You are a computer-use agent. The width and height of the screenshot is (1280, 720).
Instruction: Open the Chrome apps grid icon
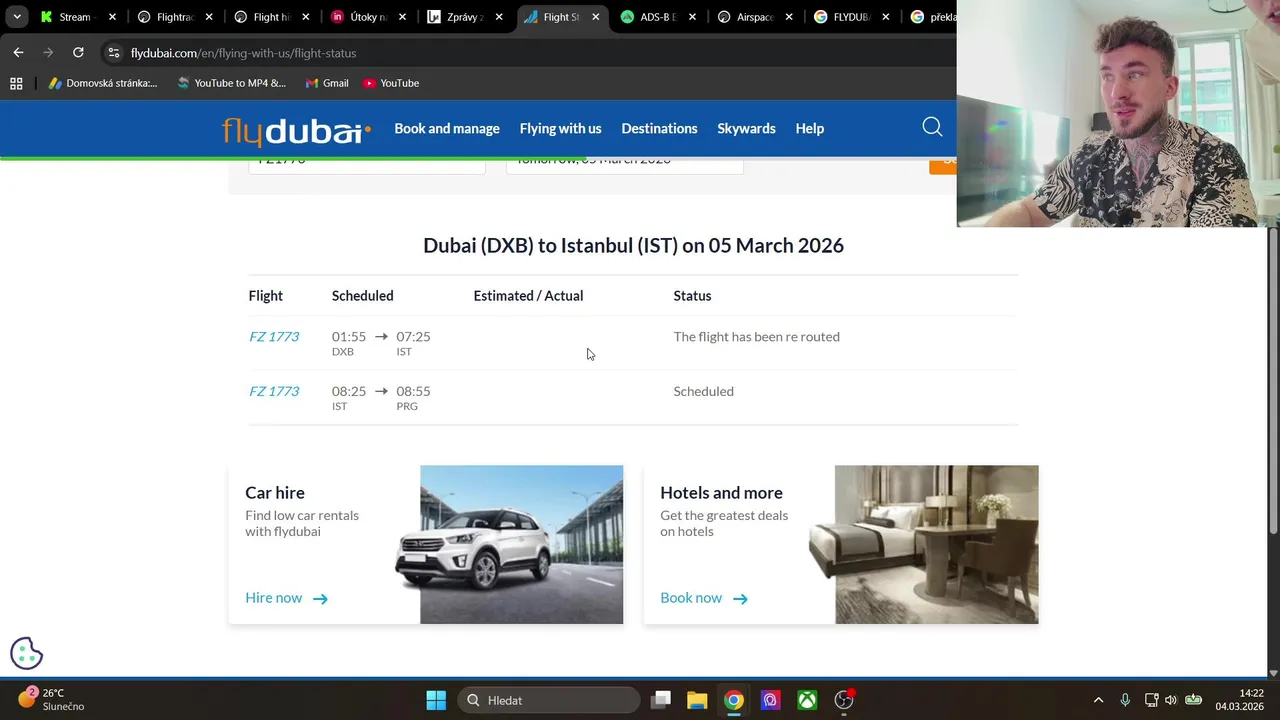click(16, 83)
